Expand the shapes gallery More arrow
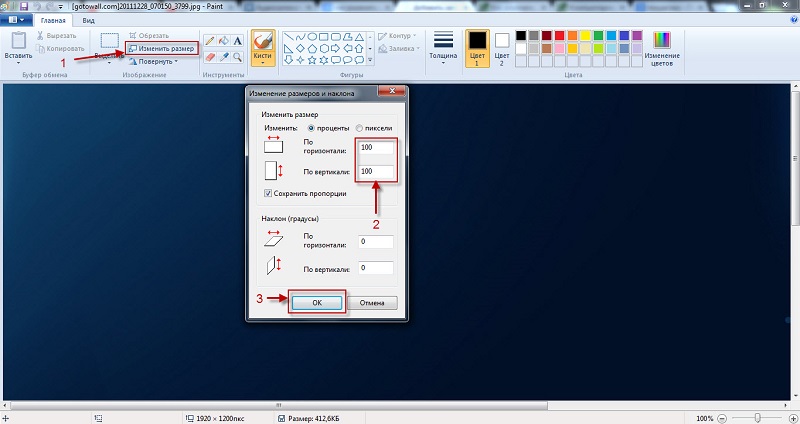Image resolution: width=800 pixels, height=424 pixels. (x=370, y=60)
